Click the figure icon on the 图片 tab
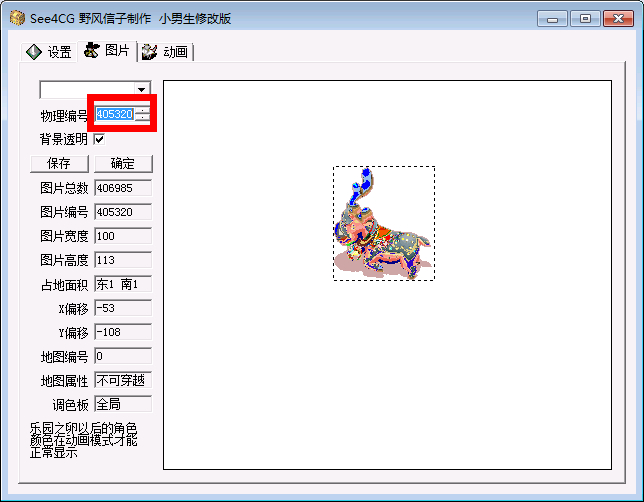The width and height of the screenshot is (644, 502). click(93, 51)
